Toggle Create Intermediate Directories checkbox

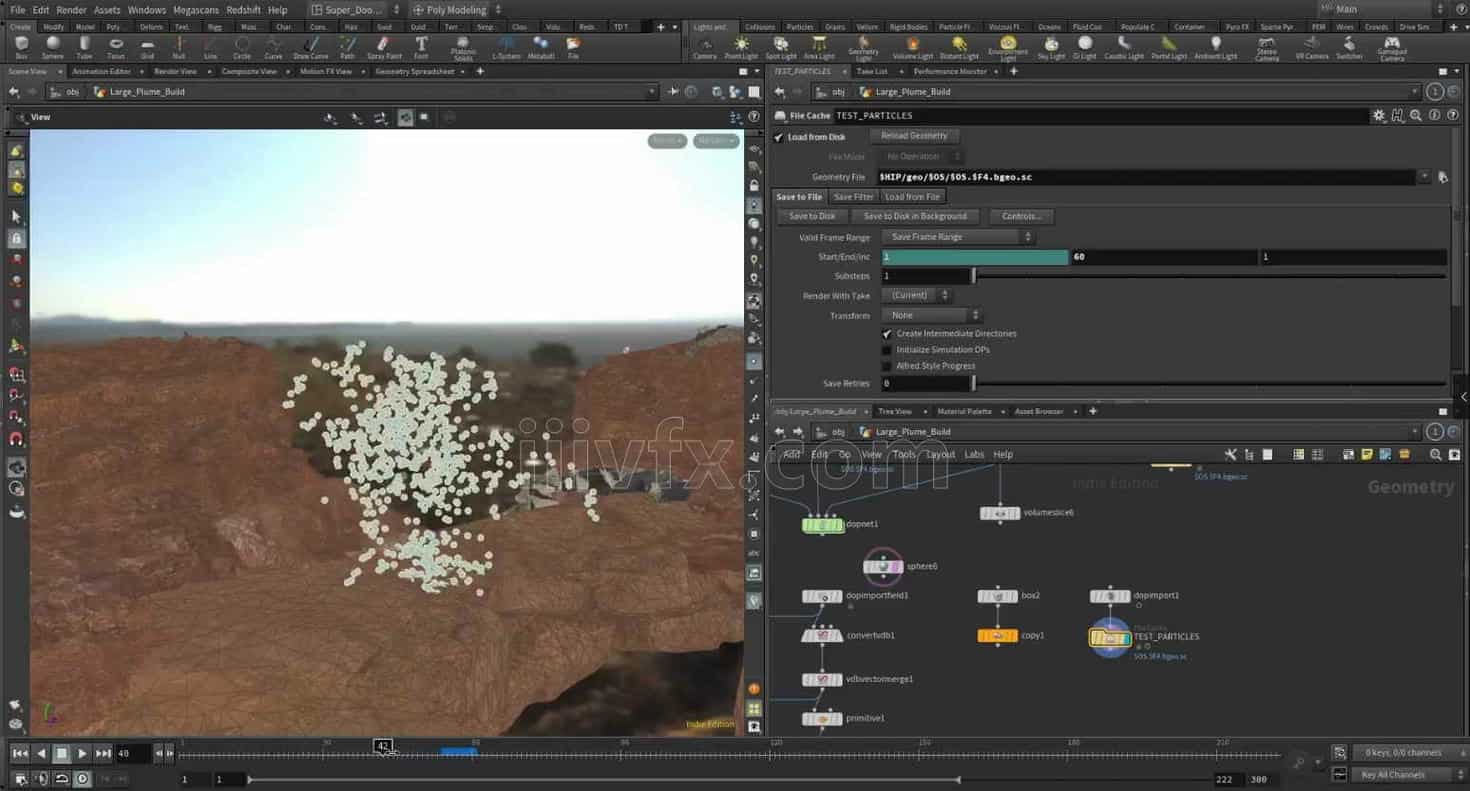pos(887,333)
